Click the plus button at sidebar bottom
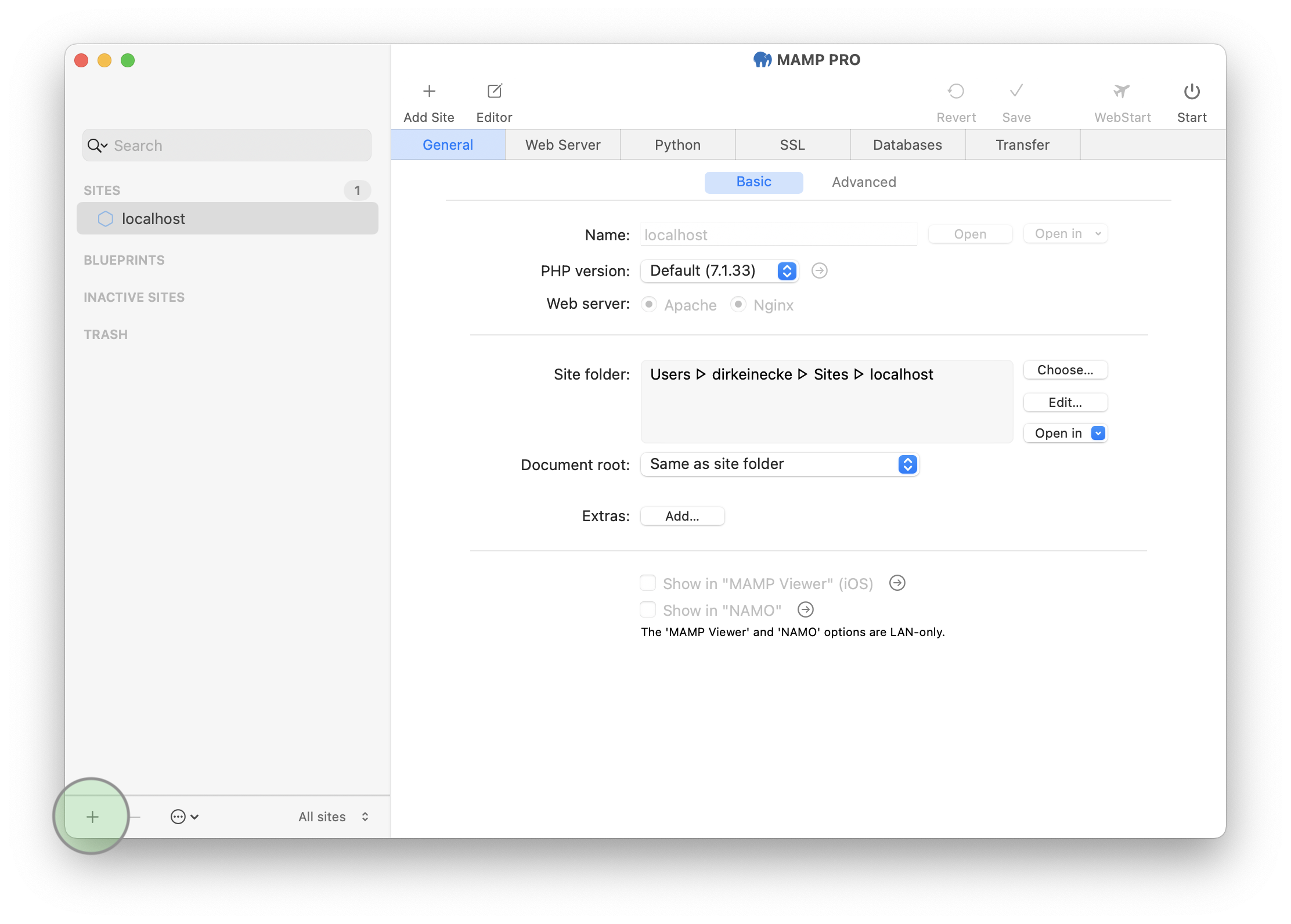 (x=92, y=817)
